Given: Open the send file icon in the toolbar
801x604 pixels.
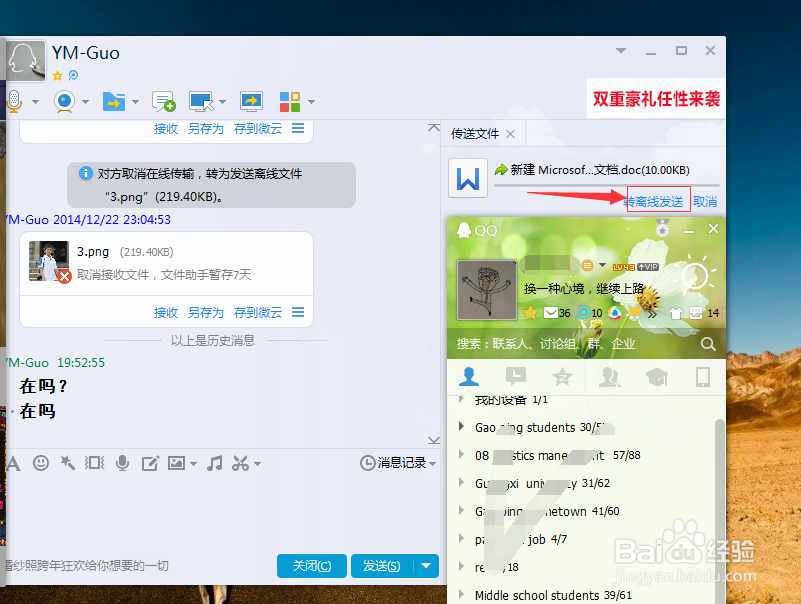Looking at the screenshot, I should coord(115,101).
